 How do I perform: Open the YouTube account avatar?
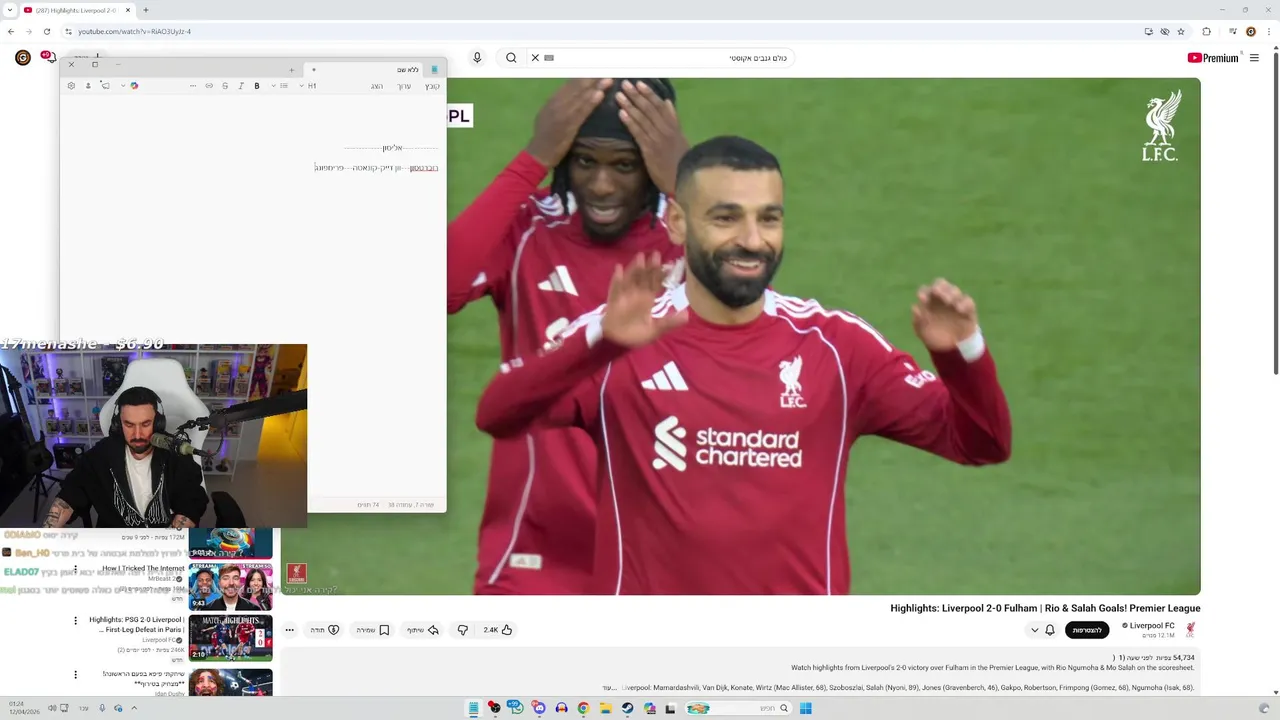click(22, 58)
